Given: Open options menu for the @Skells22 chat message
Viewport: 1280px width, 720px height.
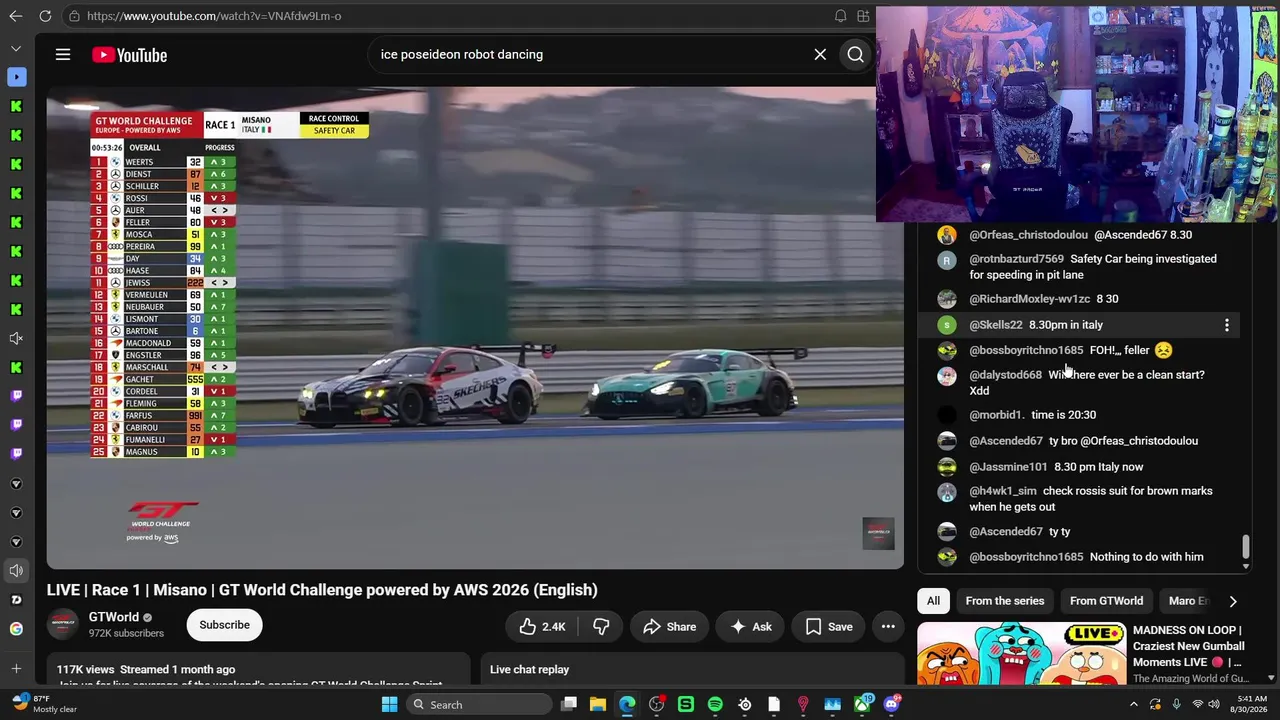Looking at the screenshot, I should click(x=1227, y=325).
